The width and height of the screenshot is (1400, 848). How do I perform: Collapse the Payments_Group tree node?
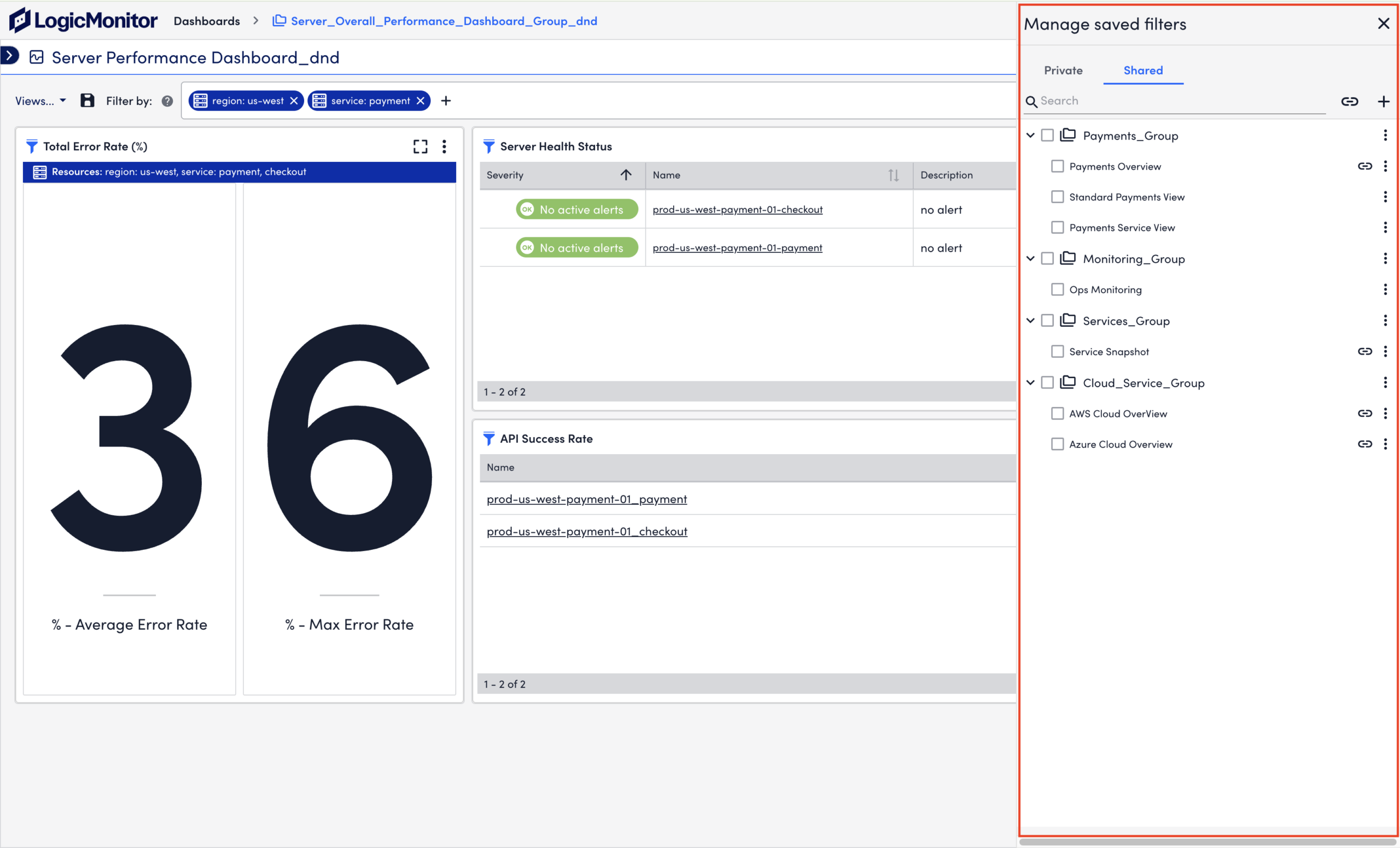(x=1030, y=135)
